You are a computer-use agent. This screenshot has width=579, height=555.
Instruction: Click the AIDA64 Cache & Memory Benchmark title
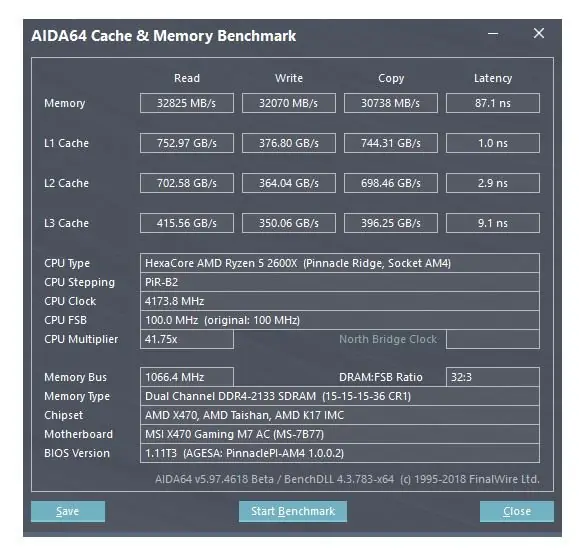(x=164, y=36)
